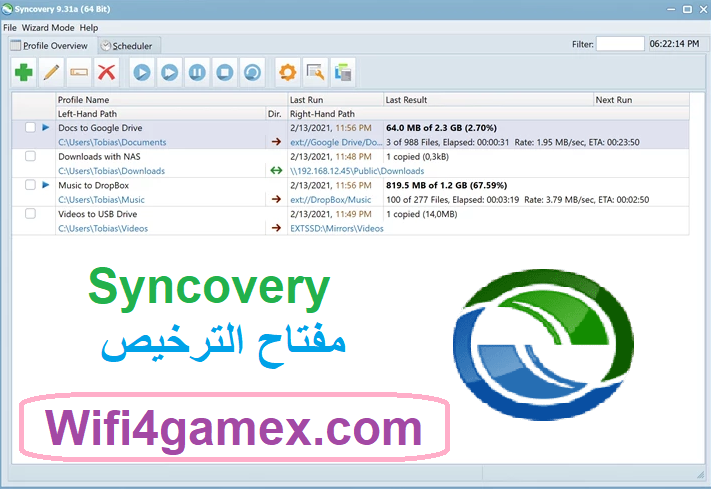
Task: Open path C:\Users\Tobias\Videos
Action: tap(103, 228)
